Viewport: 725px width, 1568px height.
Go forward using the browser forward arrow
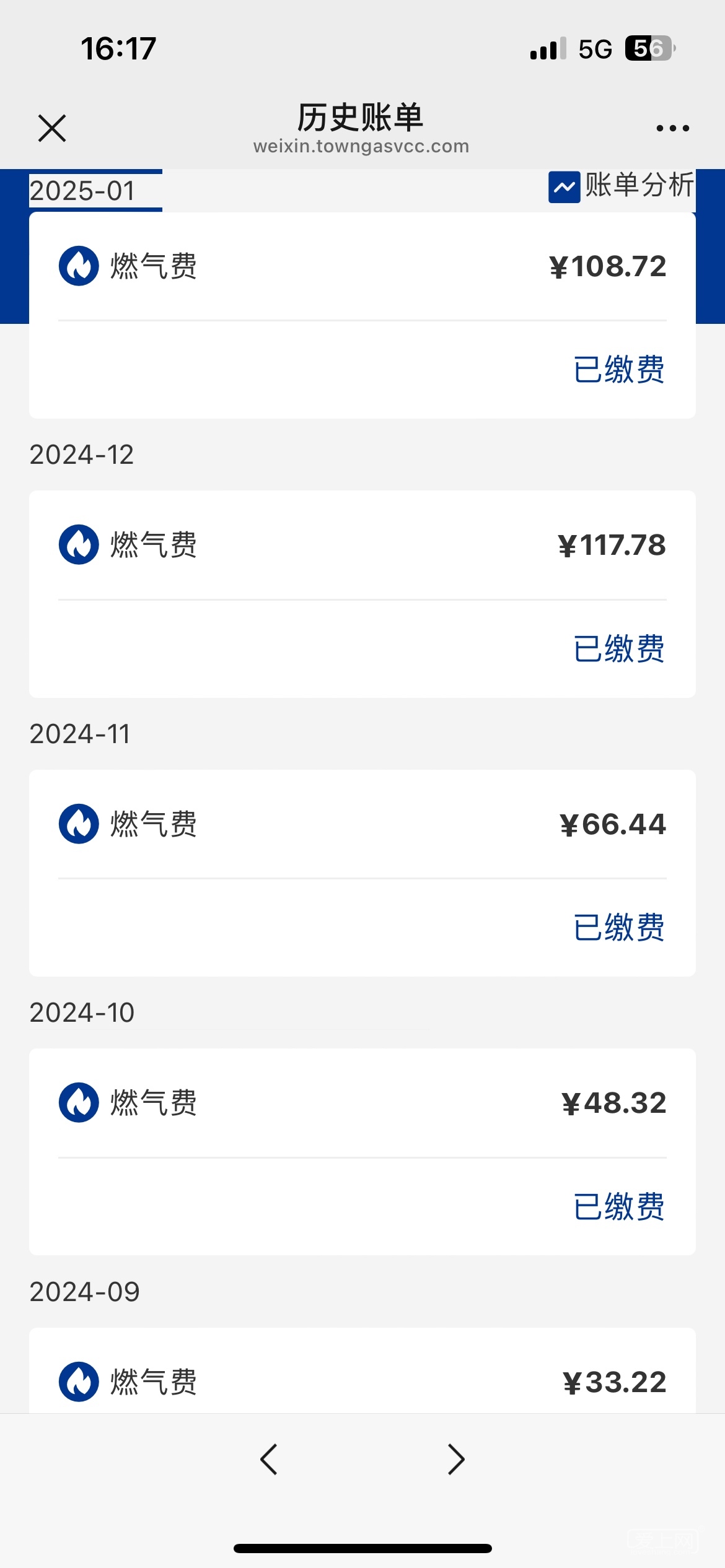[456, 1460]
